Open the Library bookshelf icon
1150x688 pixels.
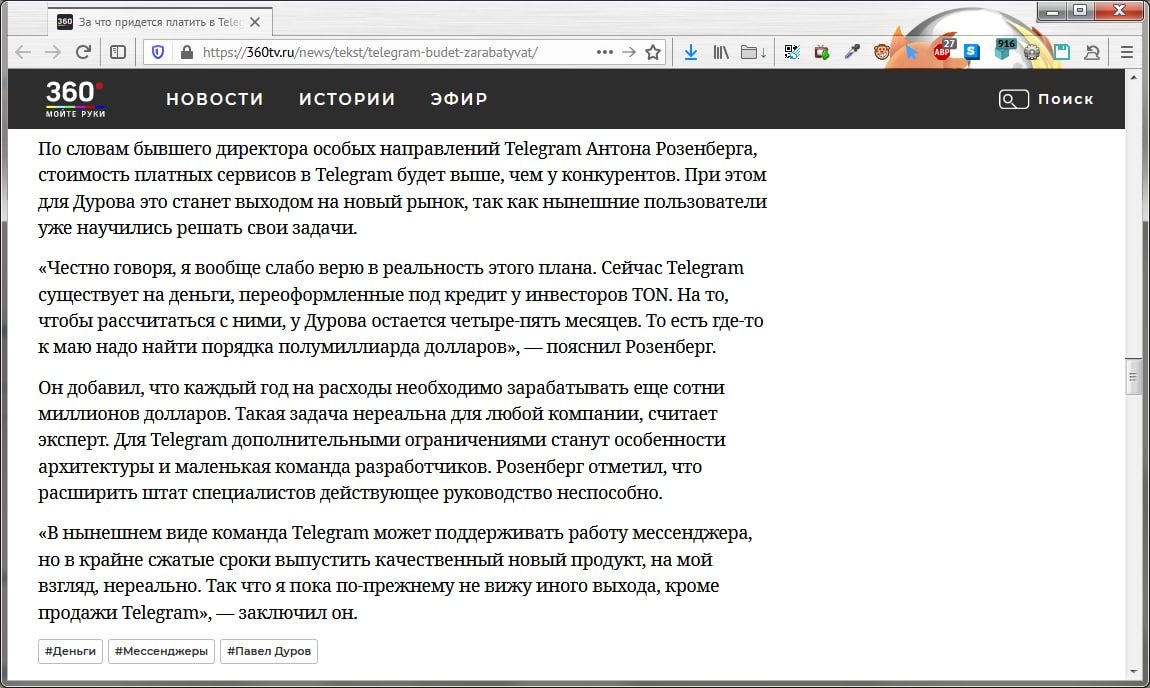721,52
